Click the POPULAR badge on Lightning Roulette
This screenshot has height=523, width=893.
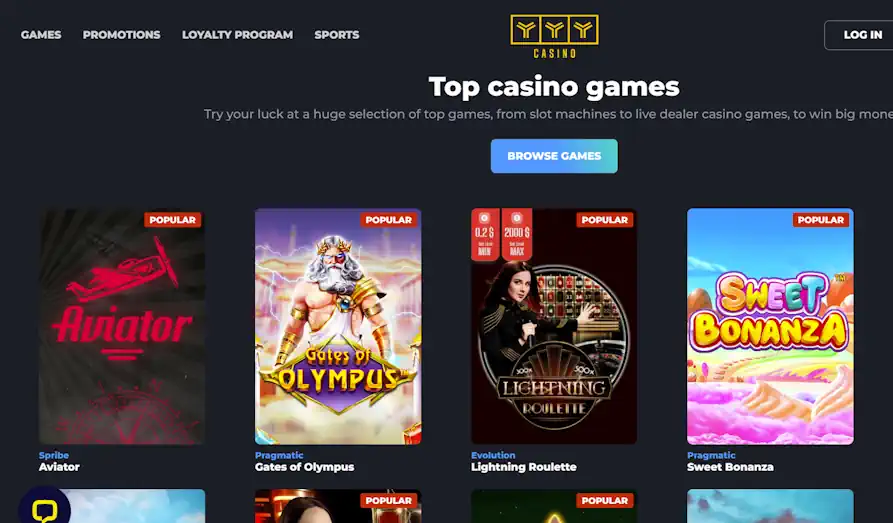(604, 220)
